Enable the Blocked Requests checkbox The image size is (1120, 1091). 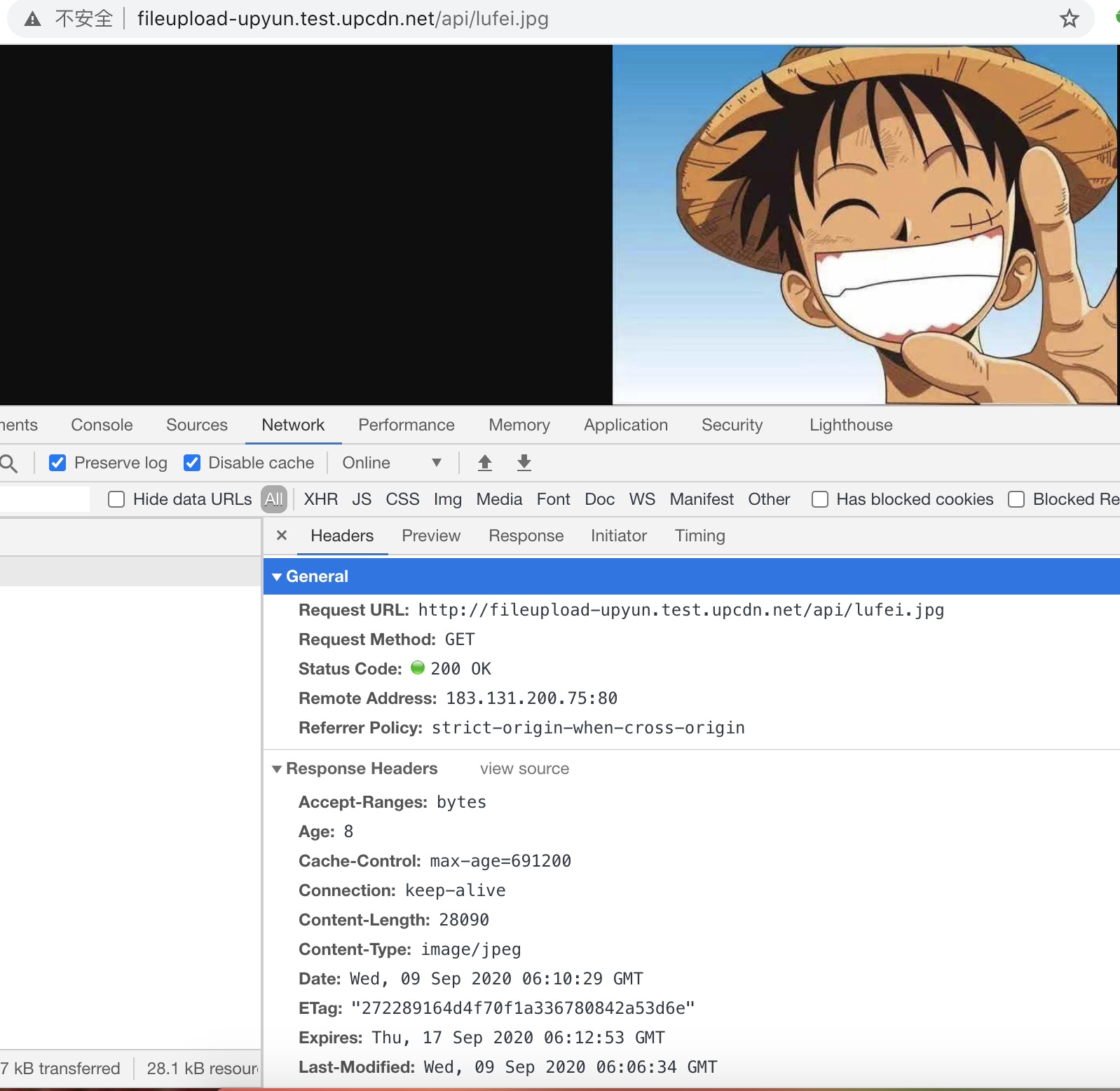(1016, 499)
